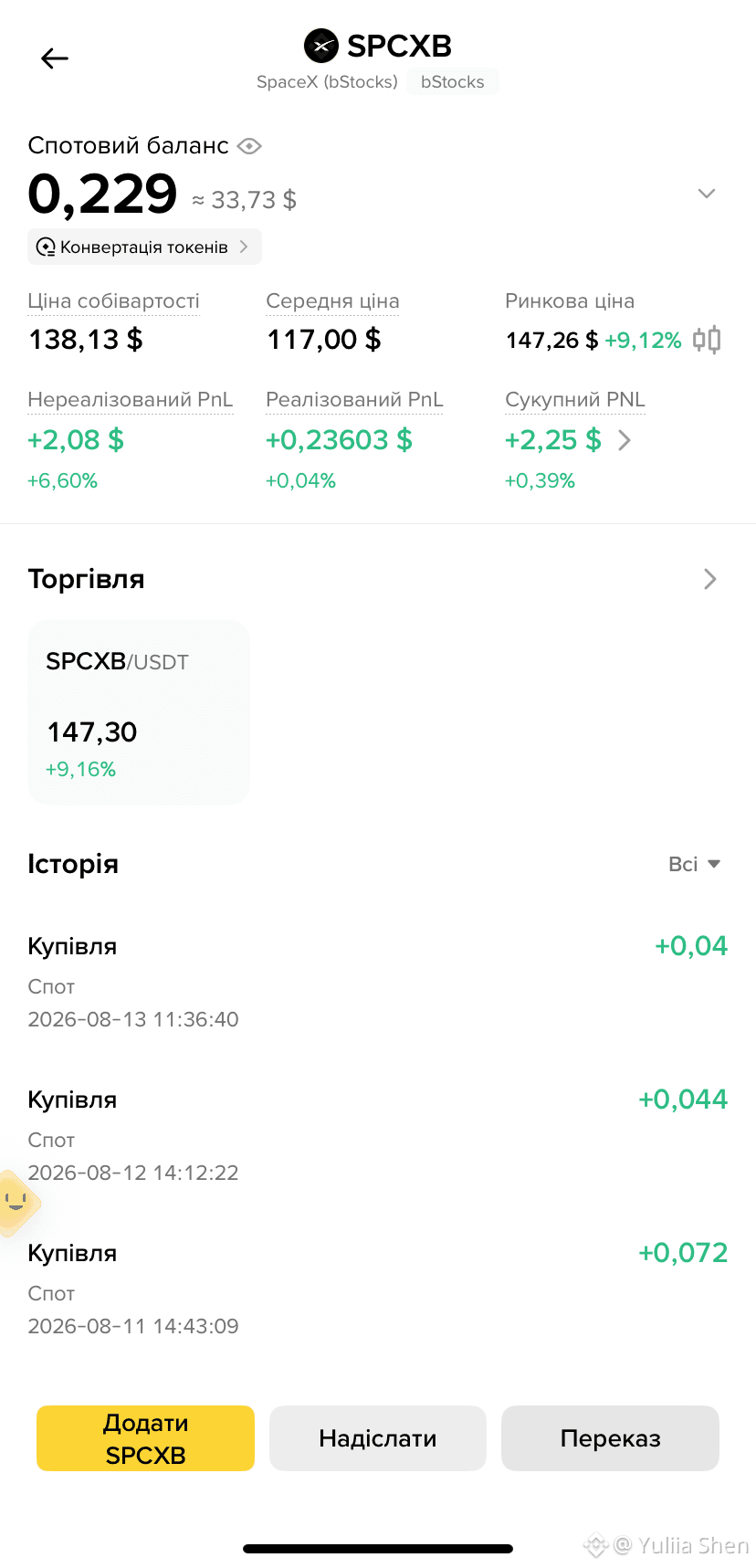The image size is (756, 1568).
Task: Open the Купівля +0,044 history entry
Action: [378, 1135]
